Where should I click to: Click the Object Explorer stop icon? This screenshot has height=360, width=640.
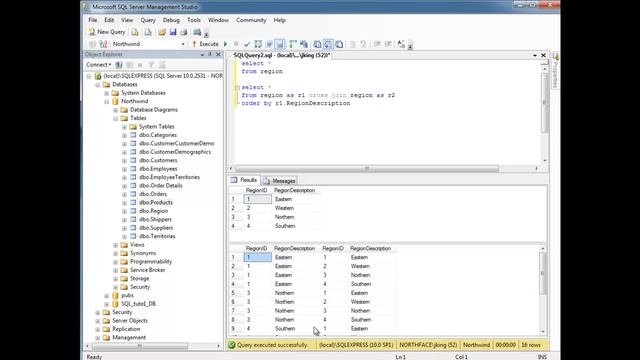(x=140, y=64)
